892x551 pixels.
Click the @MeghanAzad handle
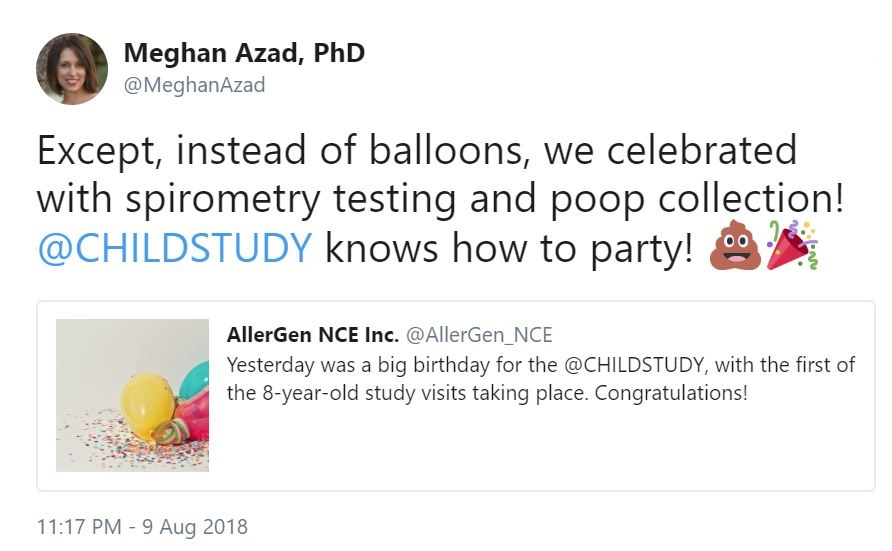194,85
